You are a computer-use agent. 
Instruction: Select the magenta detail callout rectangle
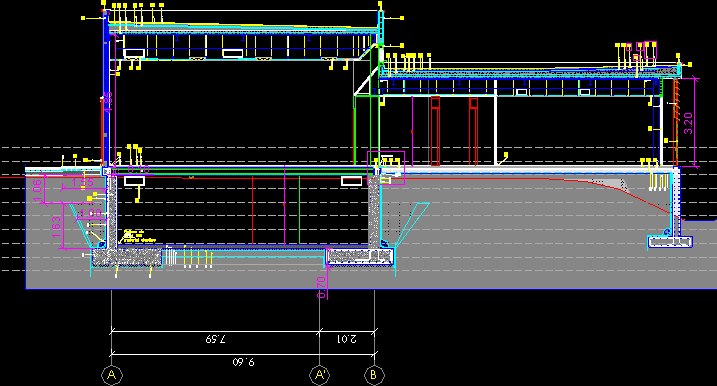(x=386, y=168)
